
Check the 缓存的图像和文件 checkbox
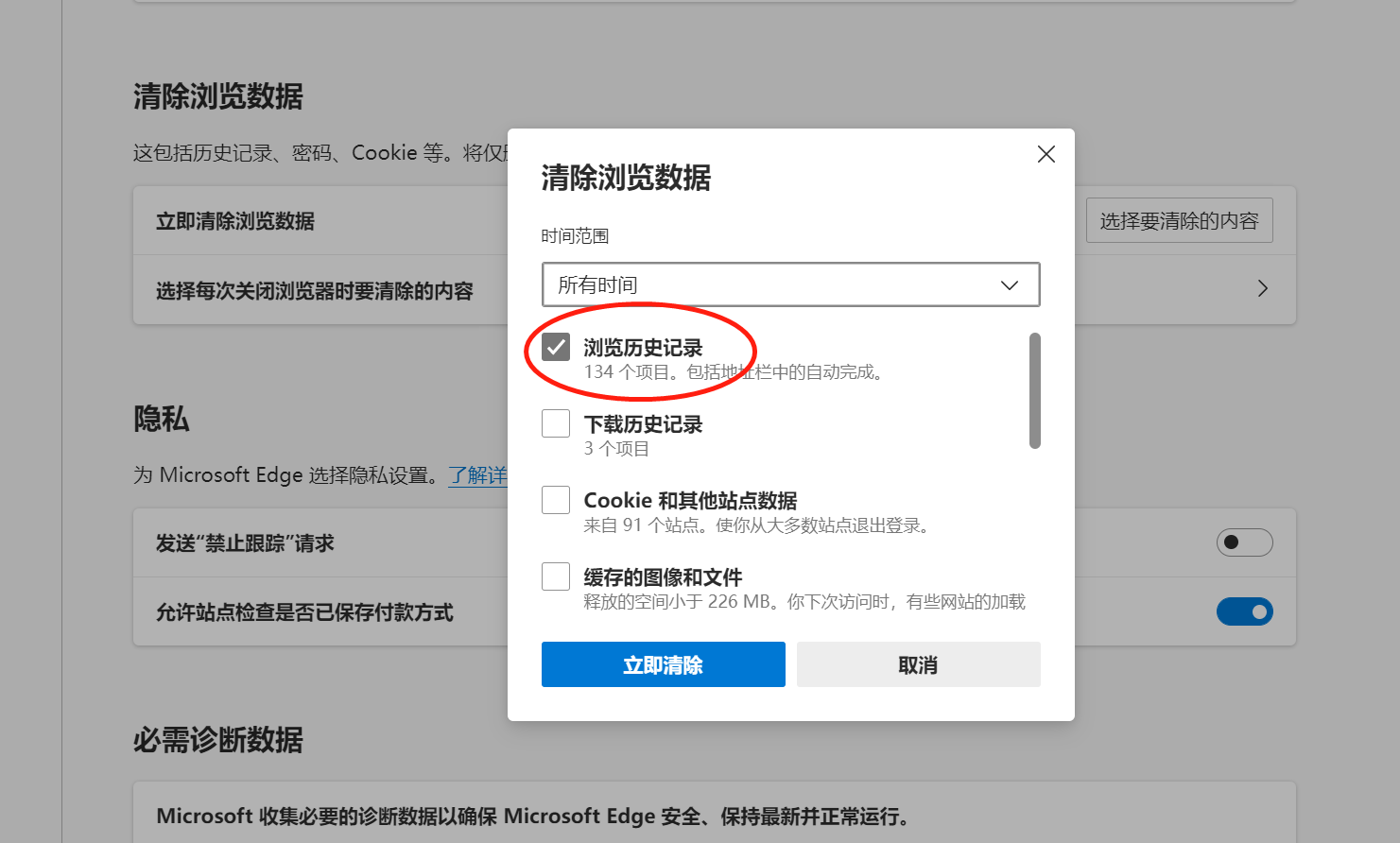pos(556,576)
